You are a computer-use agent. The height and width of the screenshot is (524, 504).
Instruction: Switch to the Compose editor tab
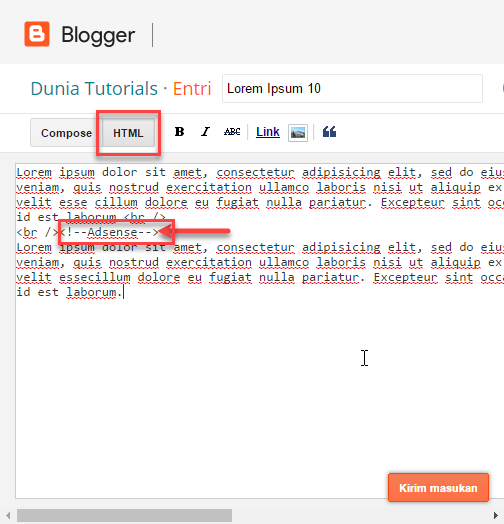click(x=66, y=133)
